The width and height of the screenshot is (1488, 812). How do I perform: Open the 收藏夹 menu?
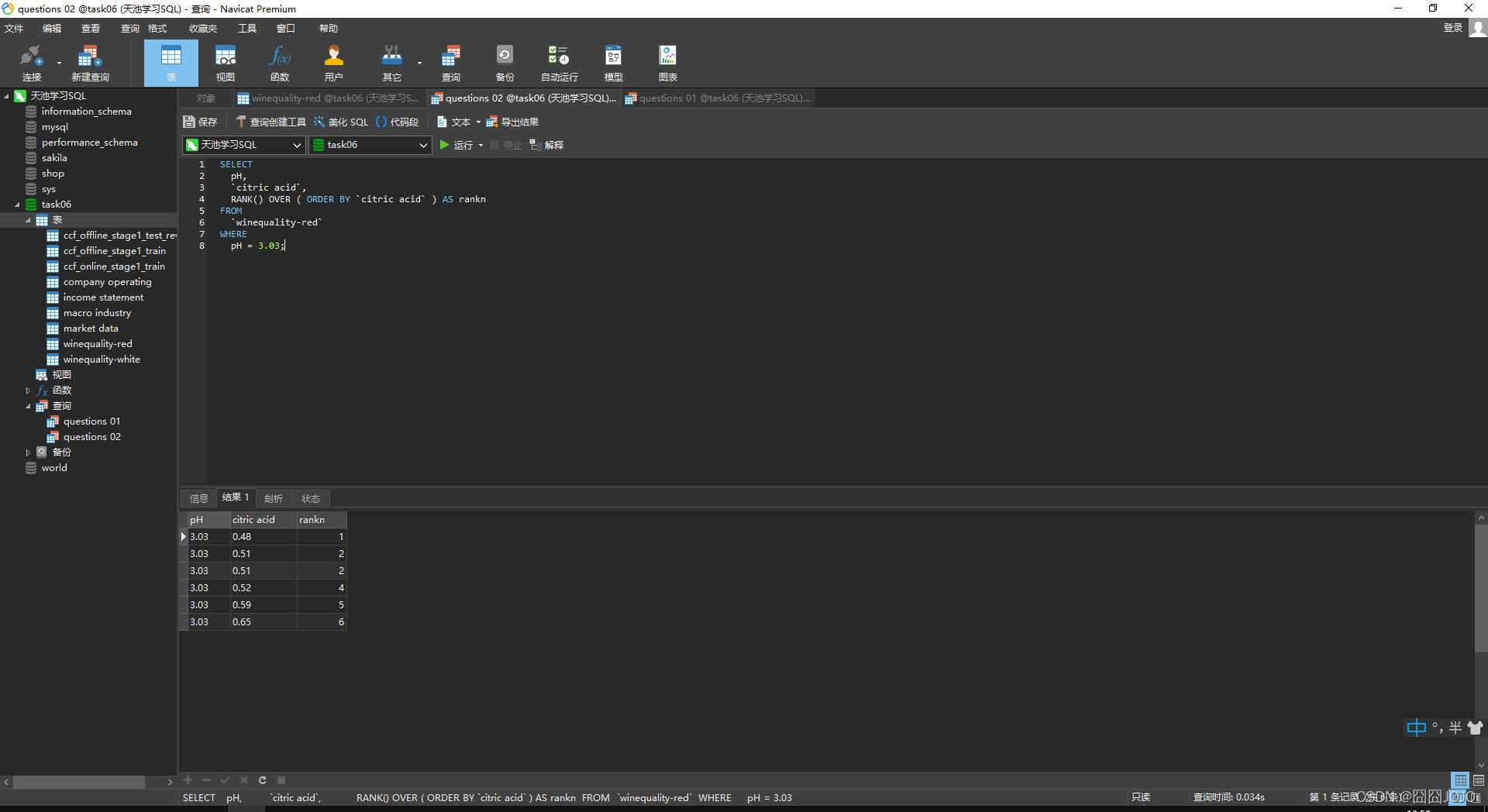pos(203,29)
